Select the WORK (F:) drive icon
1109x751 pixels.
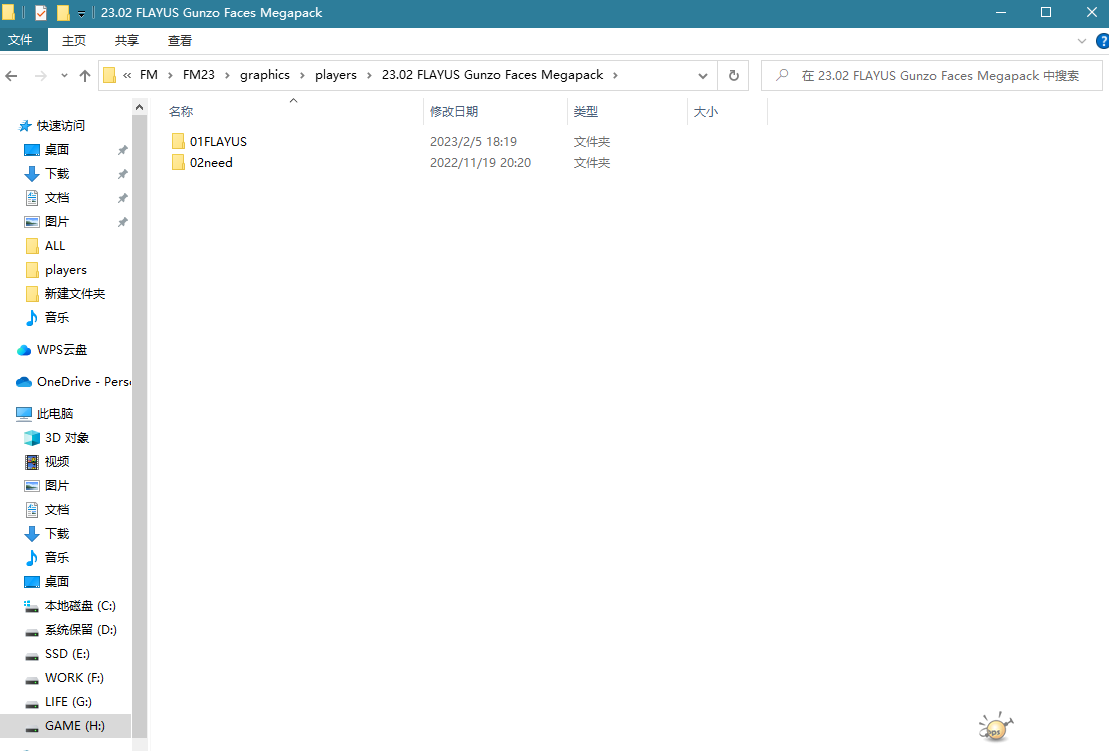click(32, 680)
